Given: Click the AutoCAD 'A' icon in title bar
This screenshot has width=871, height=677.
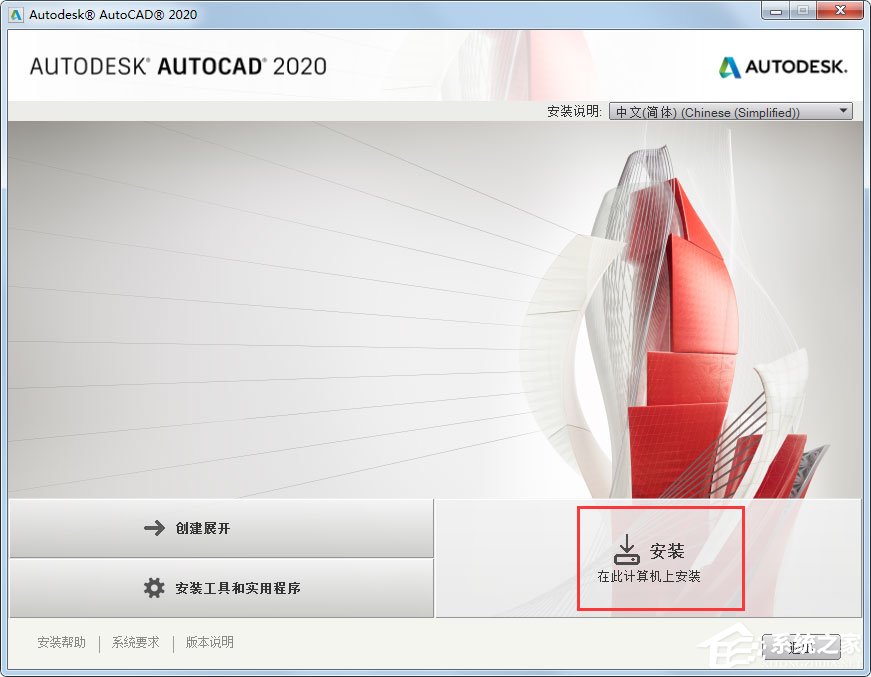Looking at the screenshot, I should coord(14,11).
